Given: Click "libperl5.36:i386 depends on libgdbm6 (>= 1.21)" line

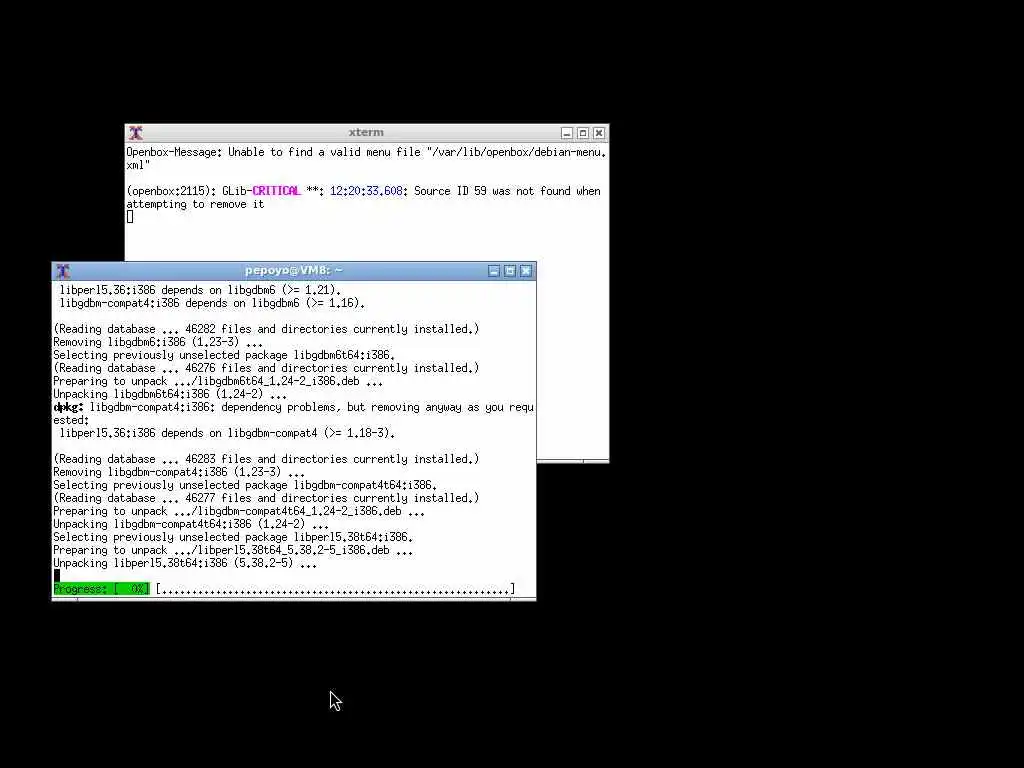Looking at the screenshot, I should (x=200, y=290).
